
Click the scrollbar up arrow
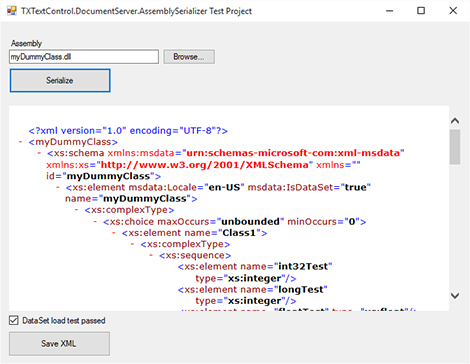coord(455,121)
